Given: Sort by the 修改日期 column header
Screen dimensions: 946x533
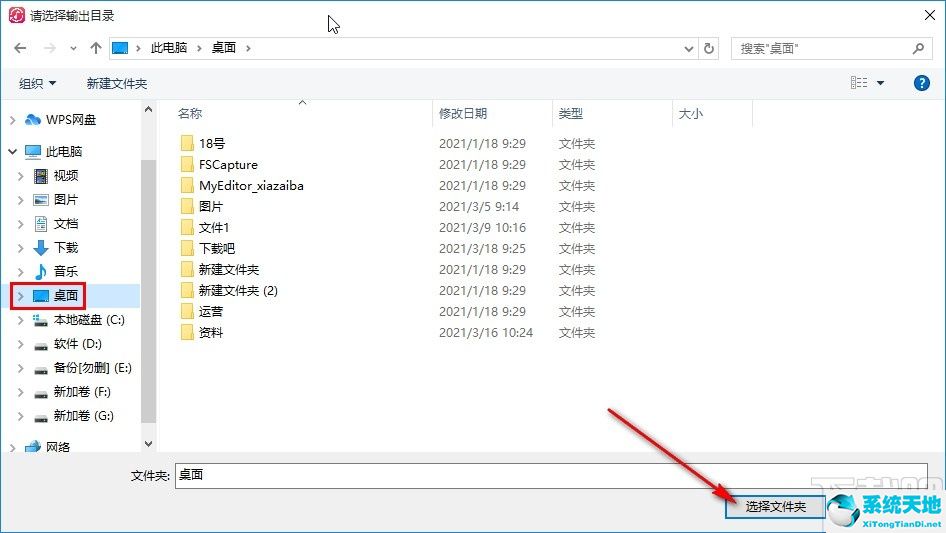Looking at the screenshot, I should (x=463, y=113).
